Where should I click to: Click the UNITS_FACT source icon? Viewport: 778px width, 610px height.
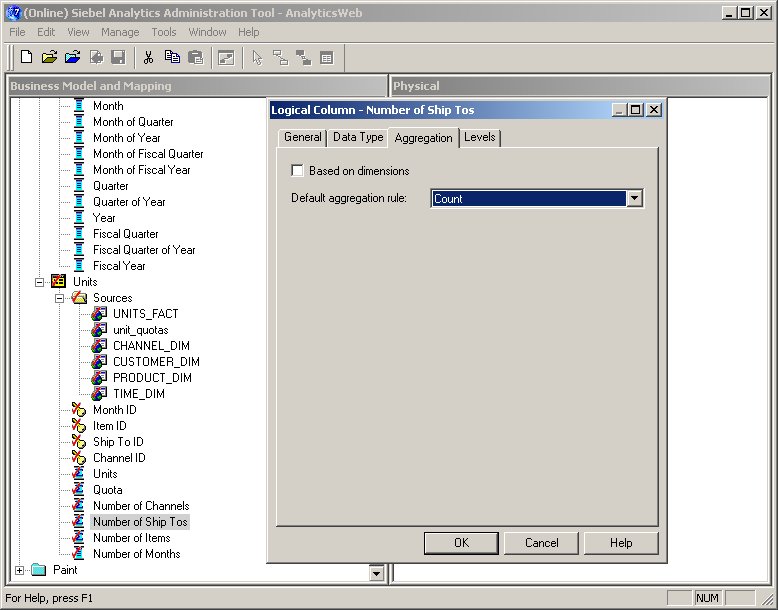click(x=99, y=314)
